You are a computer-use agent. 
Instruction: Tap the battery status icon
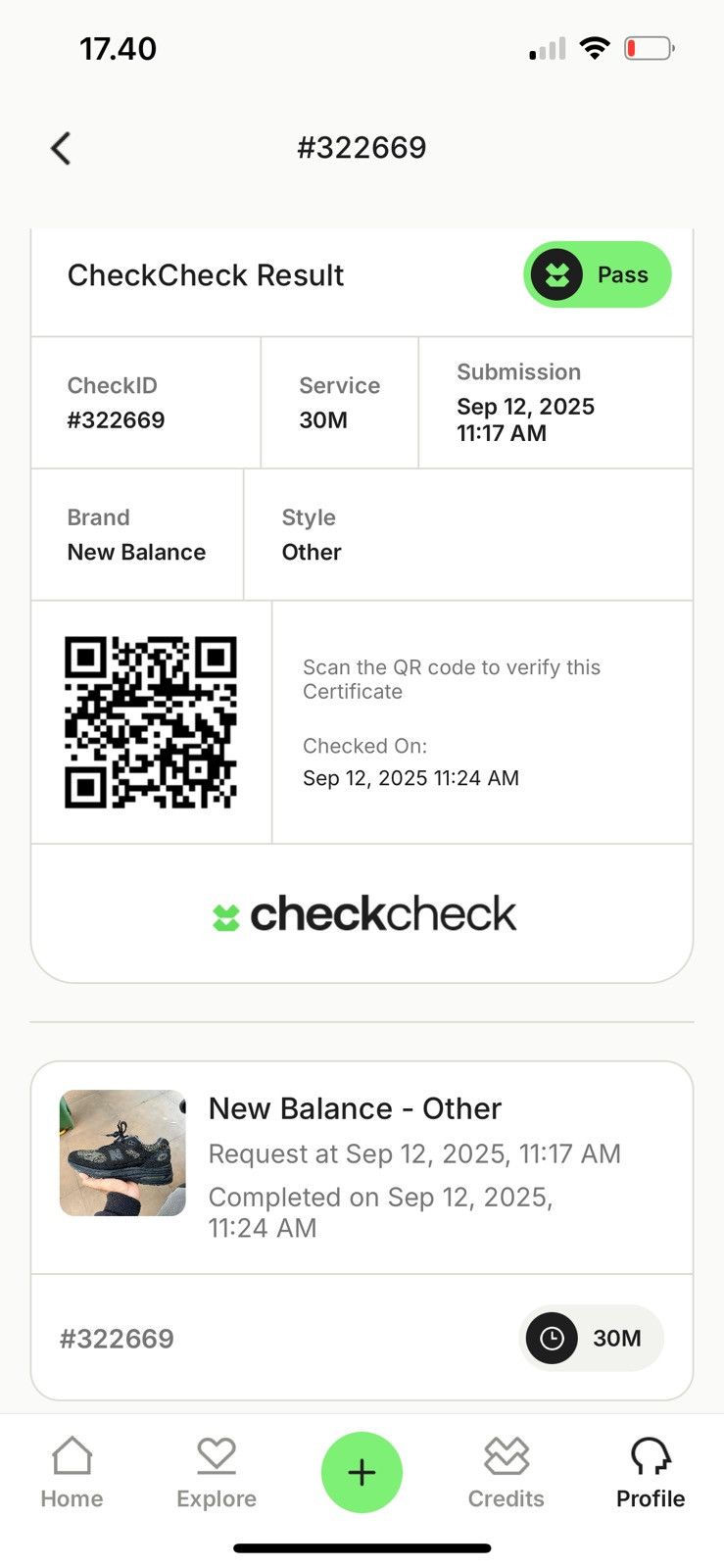[650, 48]
